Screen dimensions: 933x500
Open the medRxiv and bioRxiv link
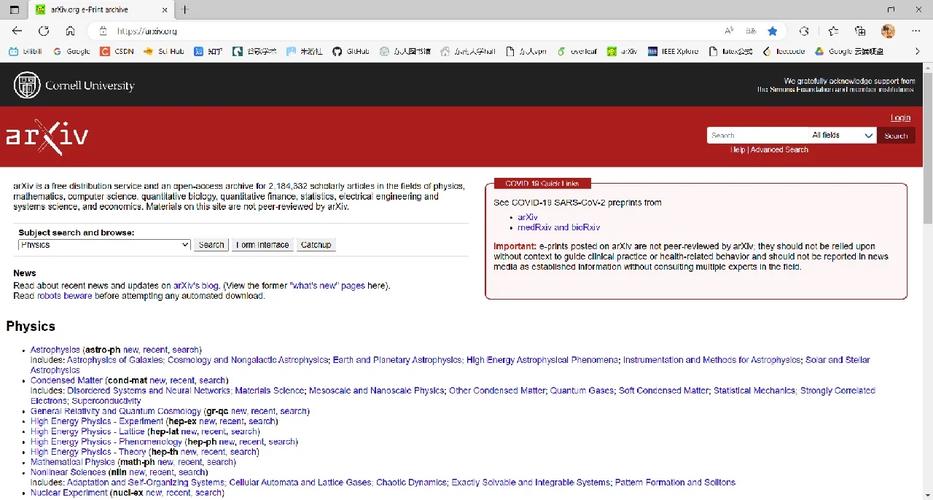click(559, 227)
